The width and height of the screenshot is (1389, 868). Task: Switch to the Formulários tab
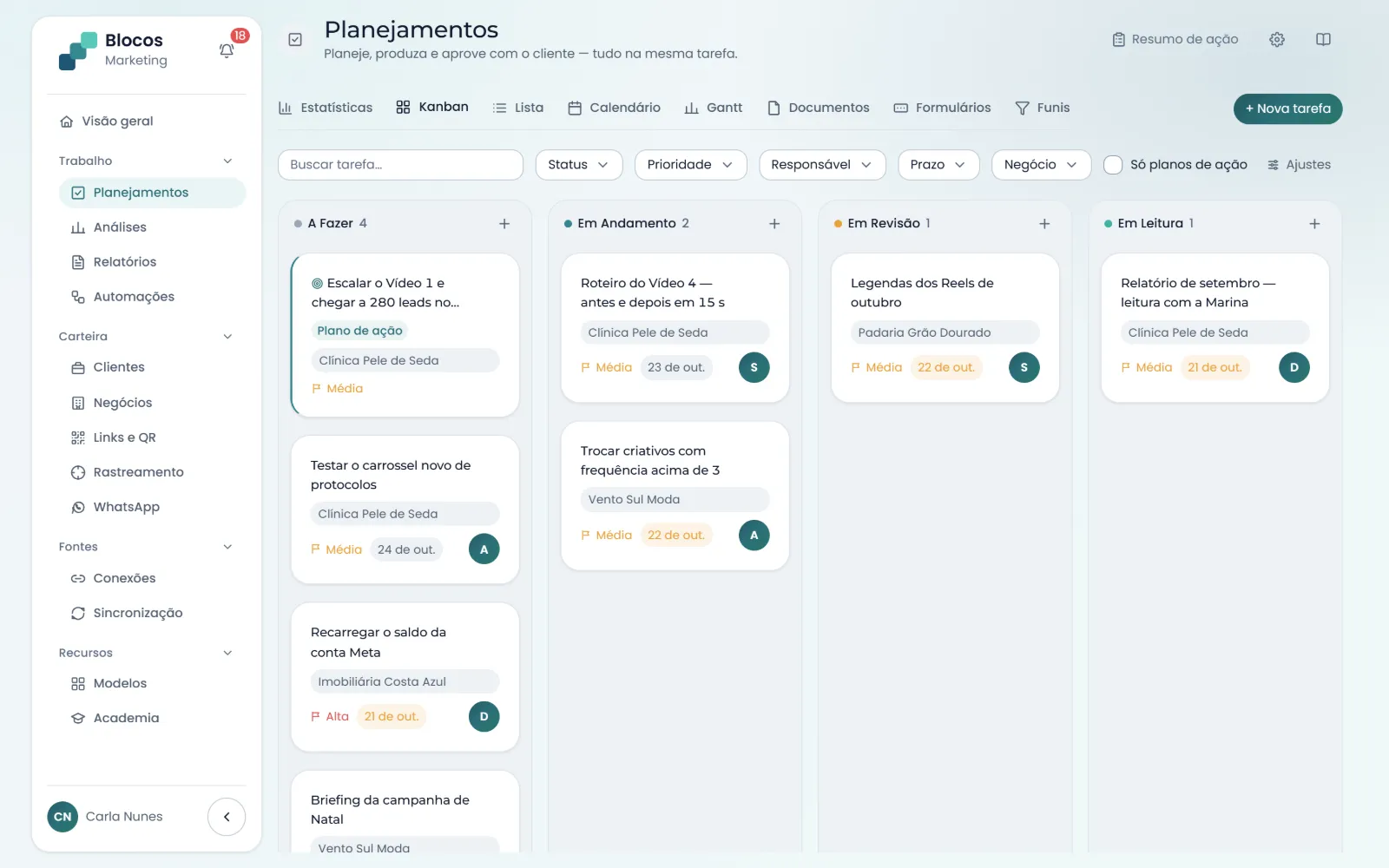942,108
